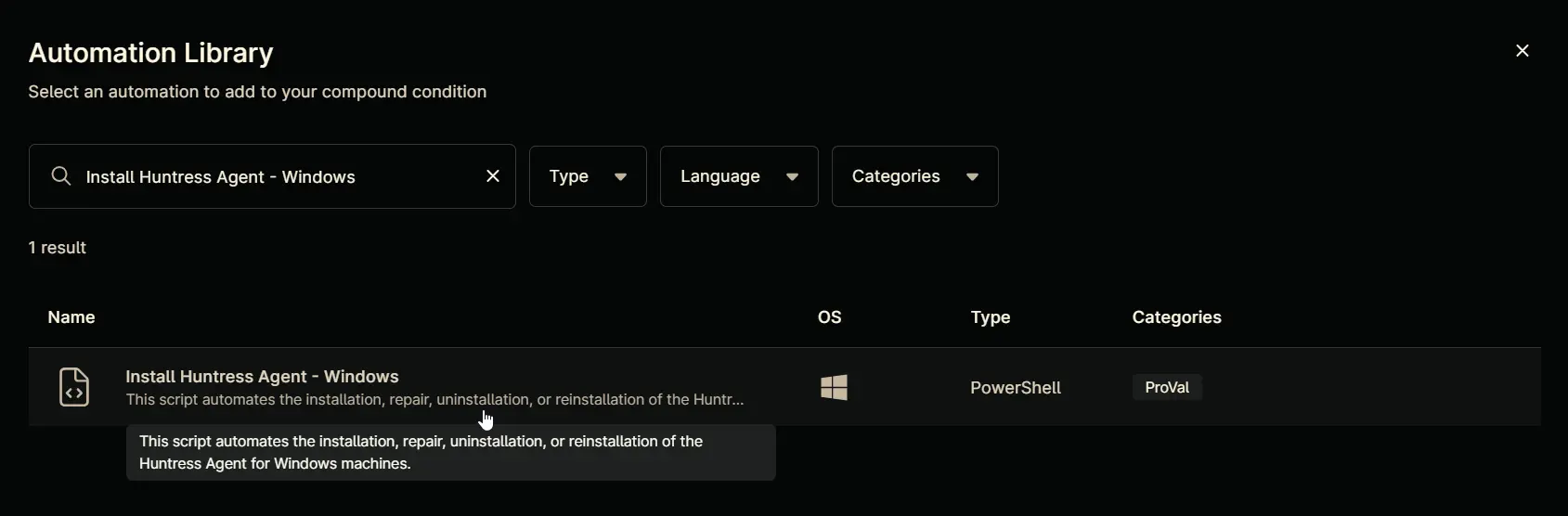Click the Windows OS icon
This screenshot has height=516, width=1568.
pyautogui.click(x=835, y=387)
